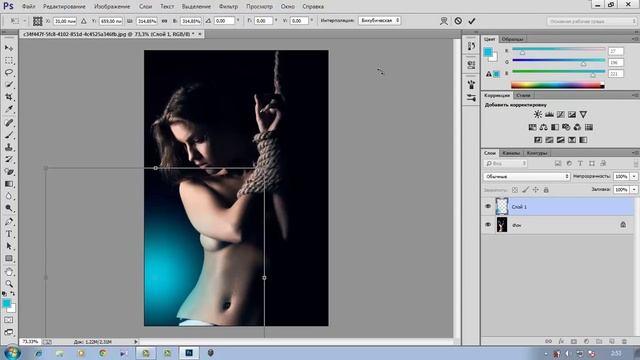This screenshot has width=640, height=360.
Task: Click foreground color in Color panel
Action: 488,52
